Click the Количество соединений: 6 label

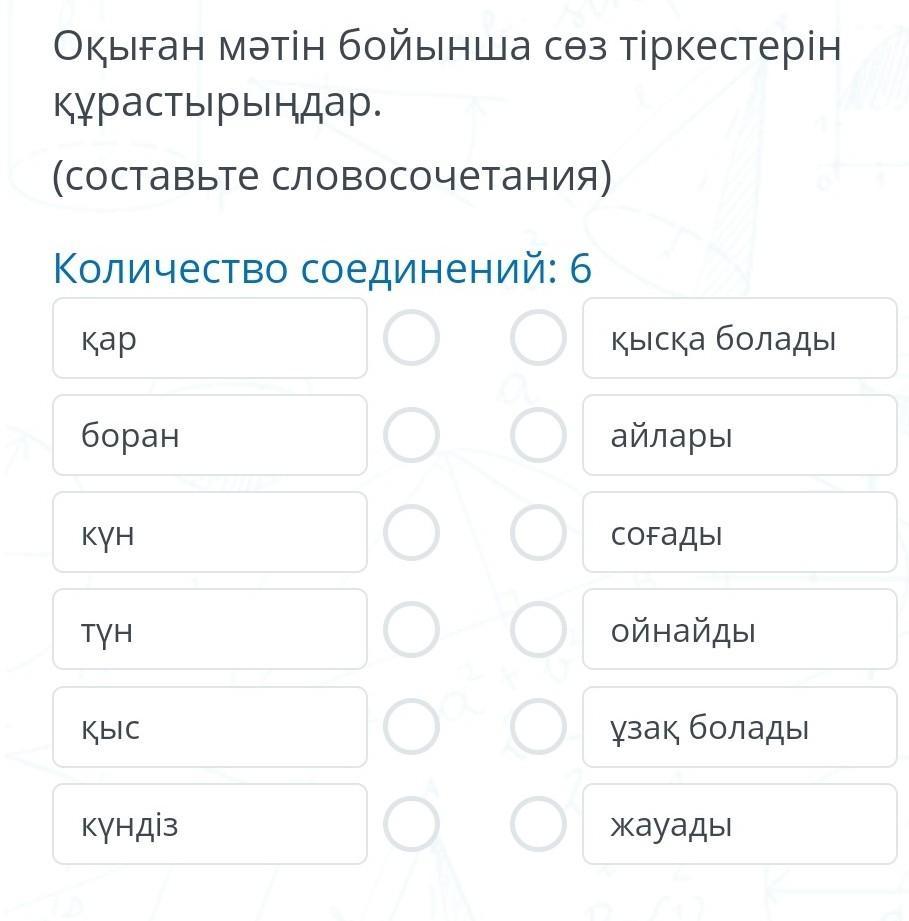pyautogui.click(x=322, y=269)
